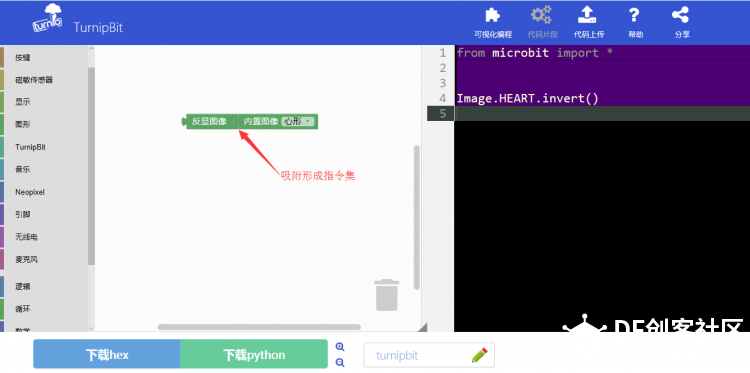Zoom in with magnifier plus icon

[x=340, y=347]
